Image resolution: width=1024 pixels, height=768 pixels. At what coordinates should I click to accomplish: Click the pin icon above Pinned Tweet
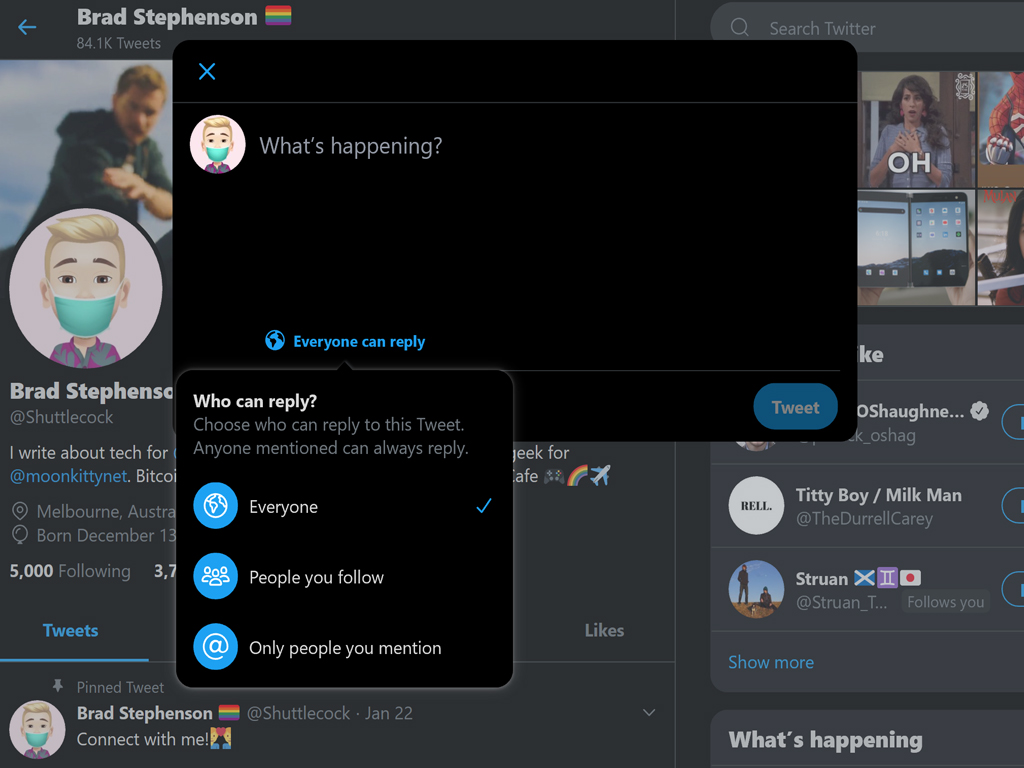click(57, 686)
